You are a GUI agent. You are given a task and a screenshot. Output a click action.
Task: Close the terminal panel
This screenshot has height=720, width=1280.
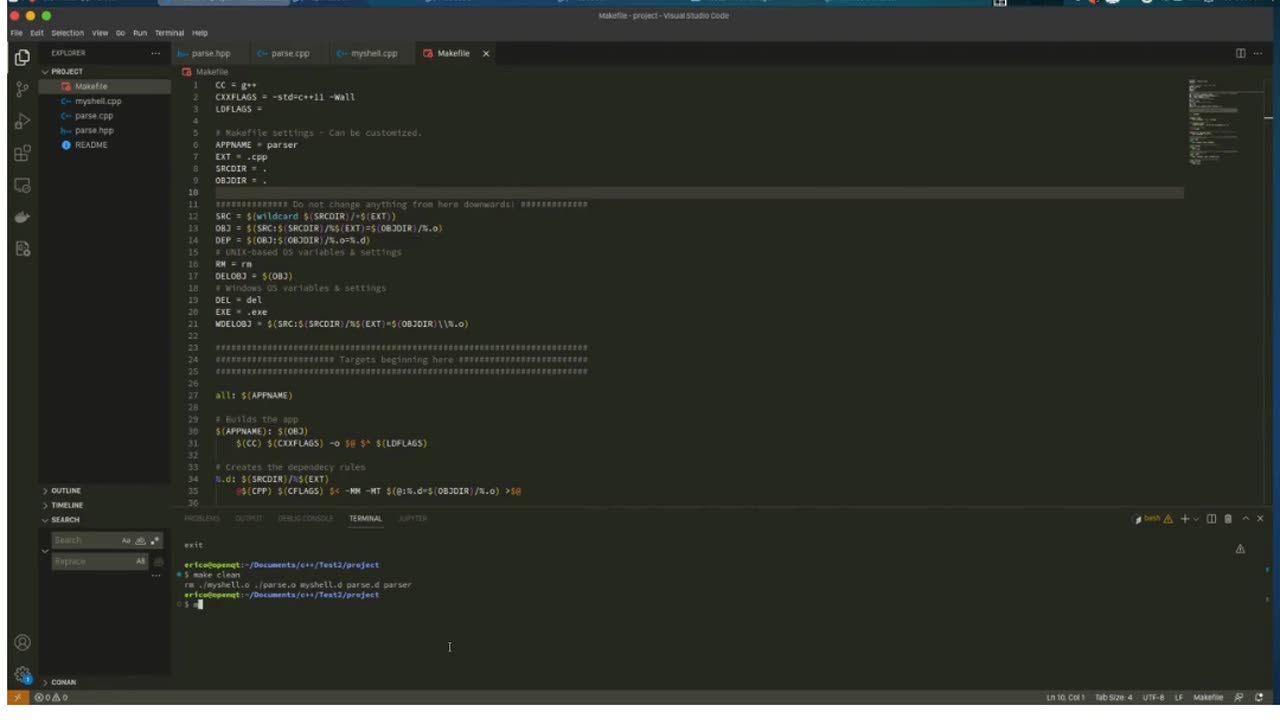pyautogui.click(x=1260, y=519)
